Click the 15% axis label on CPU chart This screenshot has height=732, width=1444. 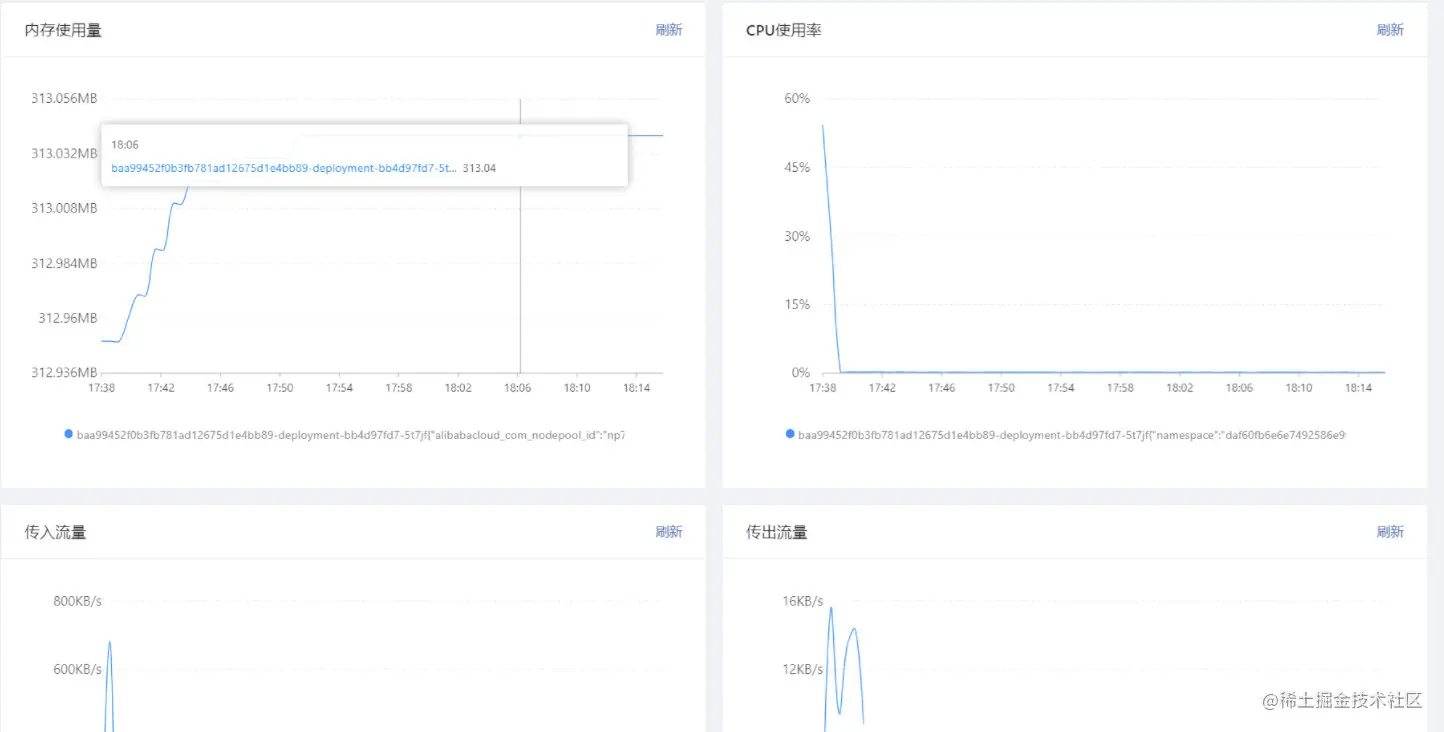pos(797,304)
